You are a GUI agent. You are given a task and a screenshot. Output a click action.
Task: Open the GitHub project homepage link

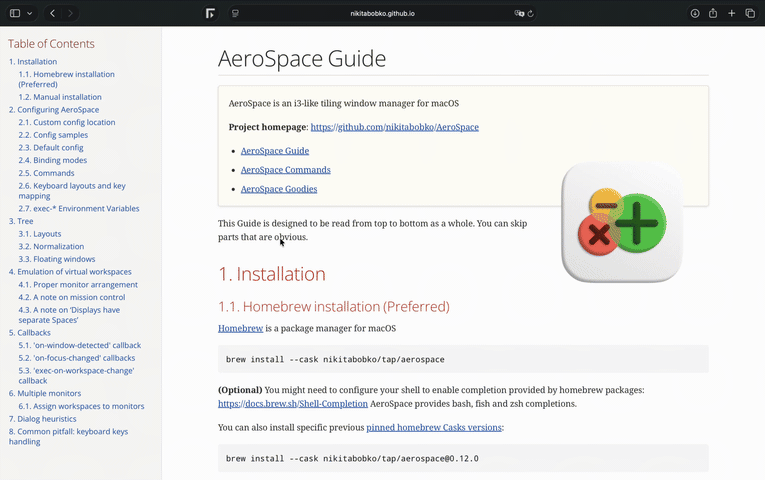pyautogui.click(x=395, y=127)
